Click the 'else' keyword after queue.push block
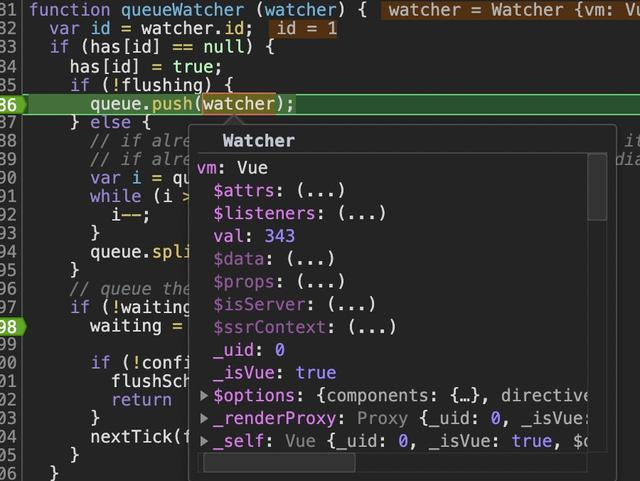 click(110, 122)
